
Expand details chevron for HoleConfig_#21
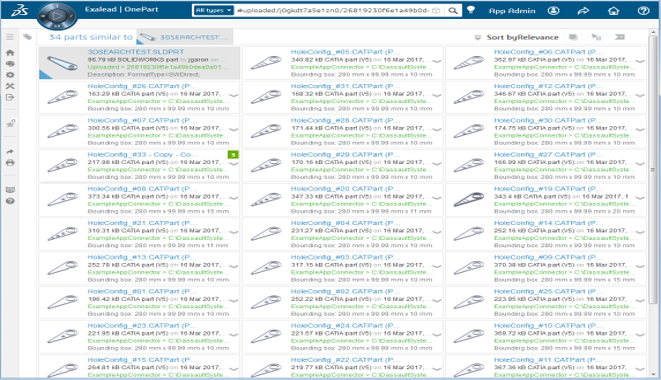tap(234, 232)
